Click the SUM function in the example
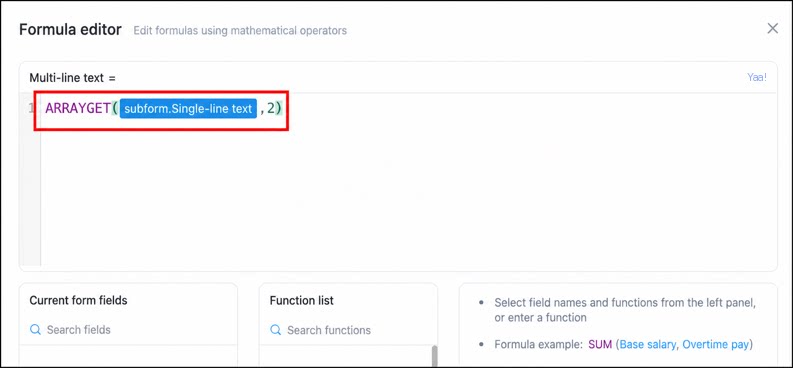Viewport: 793px width, 368px height. (x=600, y=345)
